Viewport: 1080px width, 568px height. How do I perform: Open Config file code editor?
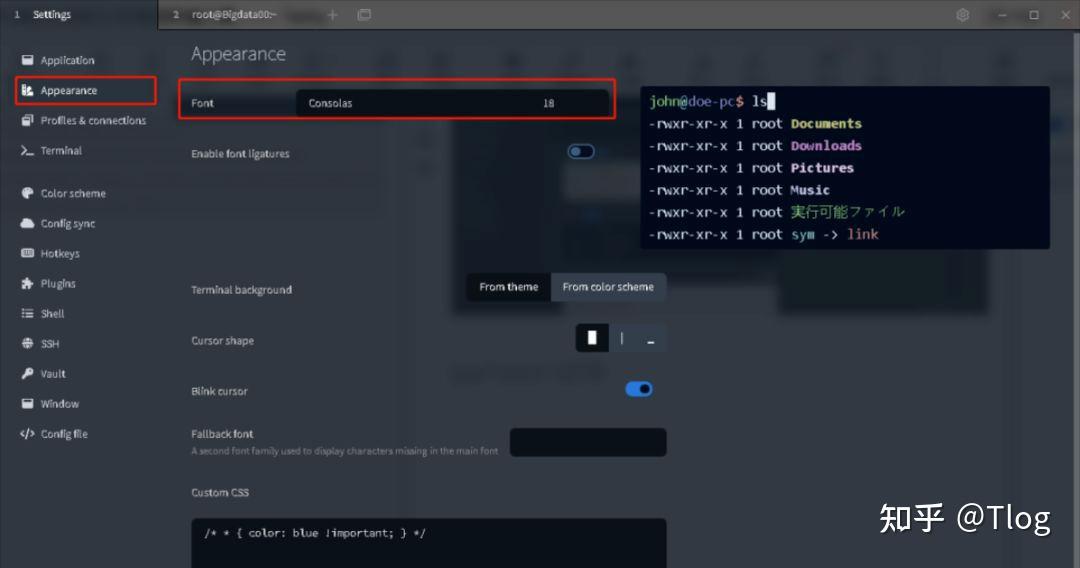tap(54, 434)
